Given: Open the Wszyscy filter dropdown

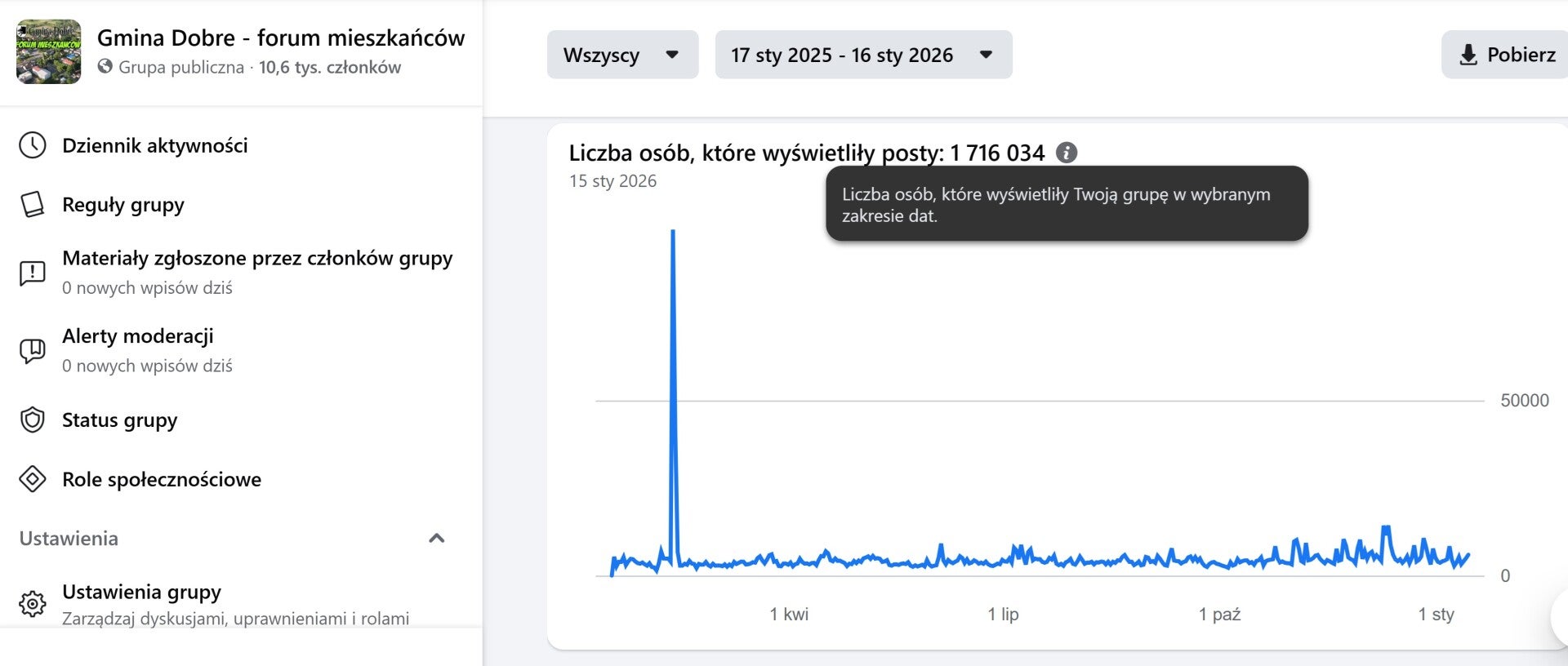Looking at the screenshot, I should click(x=622, y=55).
